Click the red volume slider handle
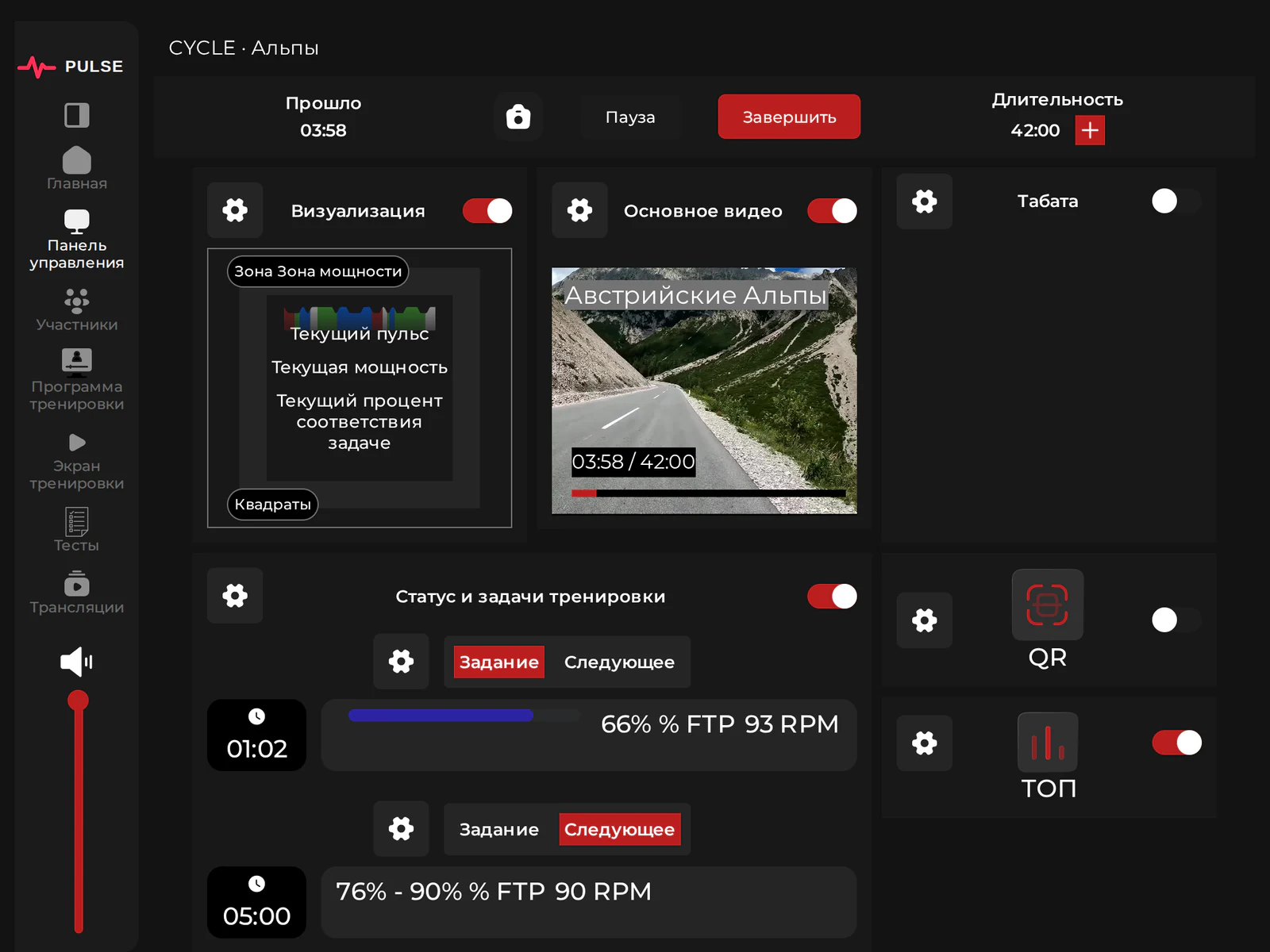The height and width of the screenshot is (952, 1270). (x=78, y=701)
